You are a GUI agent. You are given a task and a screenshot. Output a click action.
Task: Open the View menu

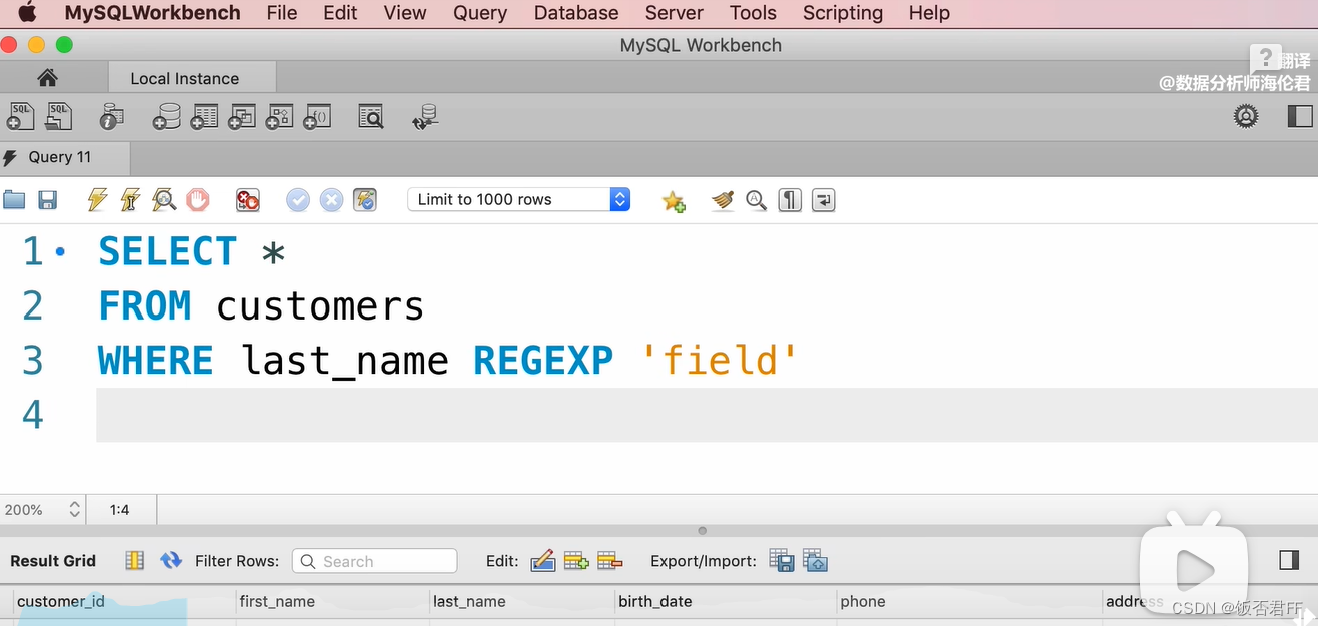pyautogui.click(x=405, y=13)
